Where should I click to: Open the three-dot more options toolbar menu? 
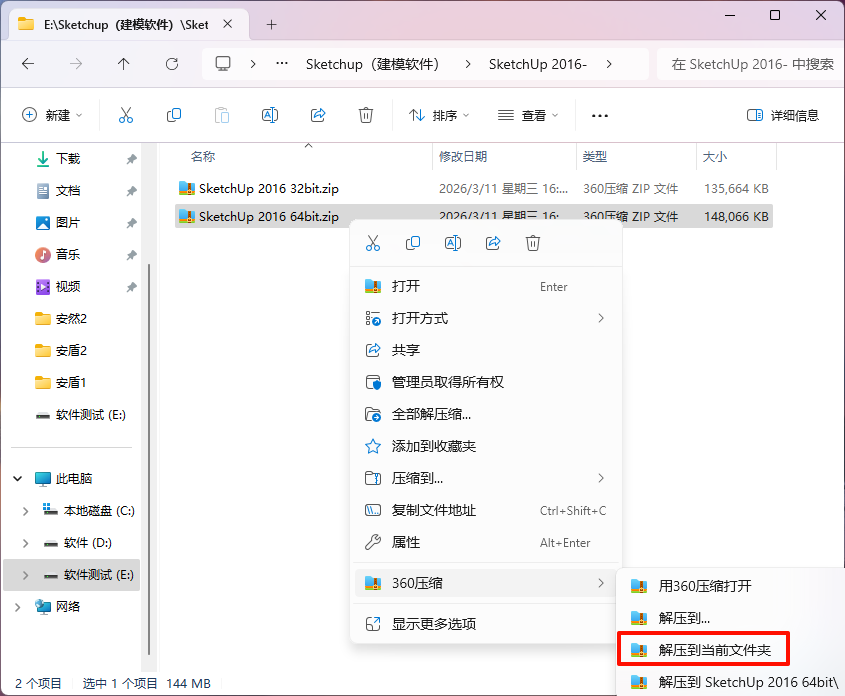pos(599,115)
